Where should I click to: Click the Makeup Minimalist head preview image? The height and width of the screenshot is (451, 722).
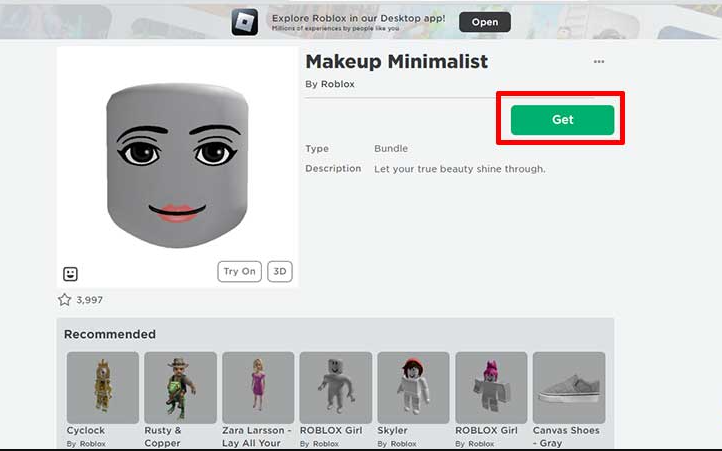tap(177, 165)
